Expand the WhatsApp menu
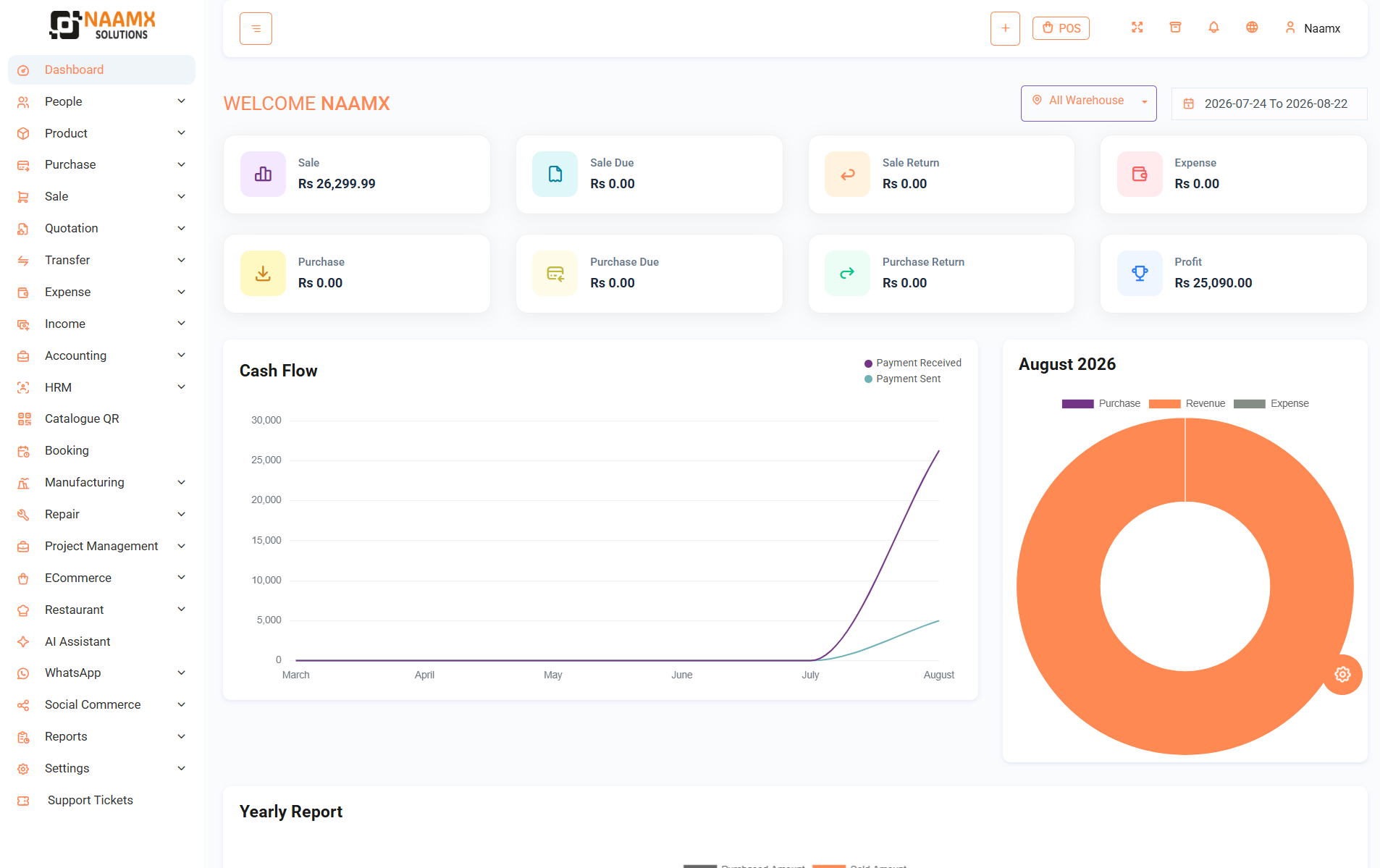 (101, 673)
